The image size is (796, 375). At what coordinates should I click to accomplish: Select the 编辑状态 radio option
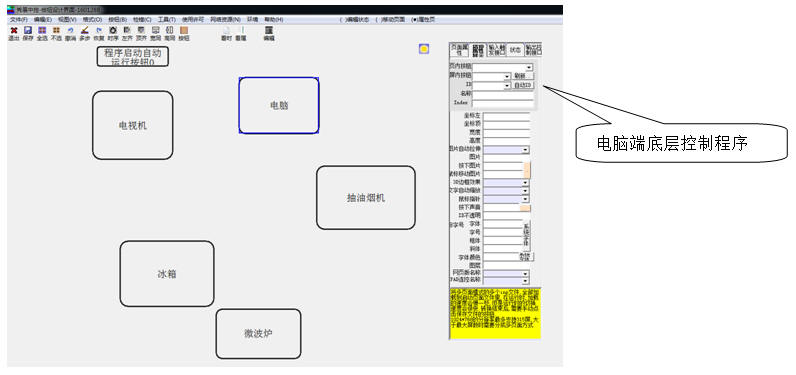click(x=356, y=20)
